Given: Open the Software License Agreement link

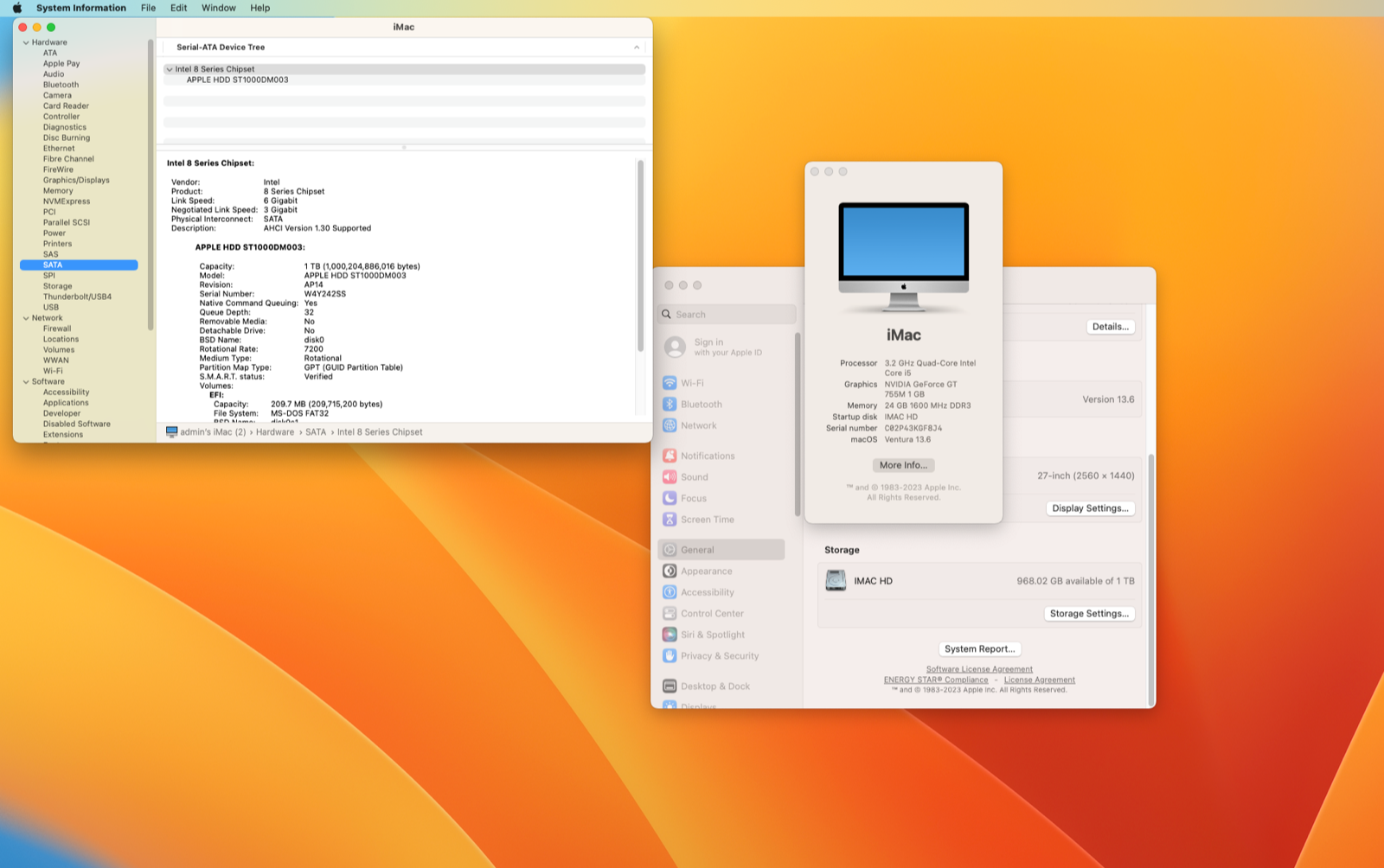Looking at the screenshot, I should pyautogui.click(x=979, y=669).
